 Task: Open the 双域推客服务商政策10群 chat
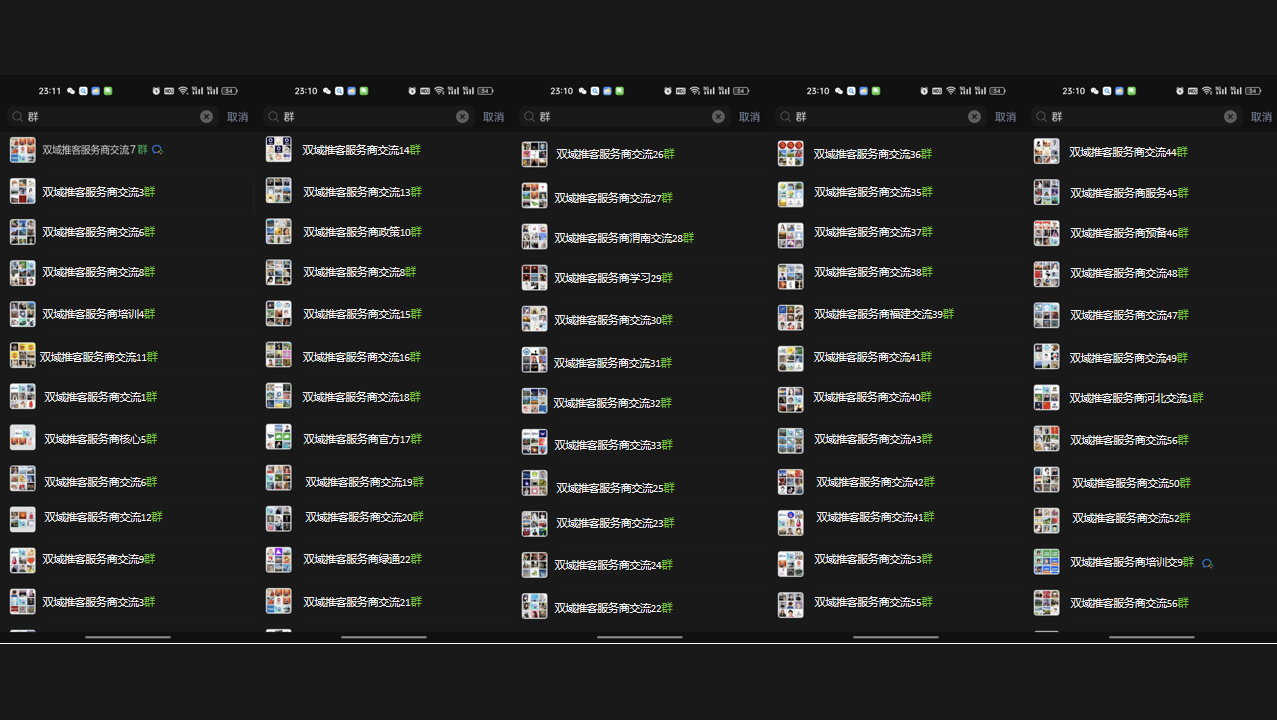tap(362, 232)
